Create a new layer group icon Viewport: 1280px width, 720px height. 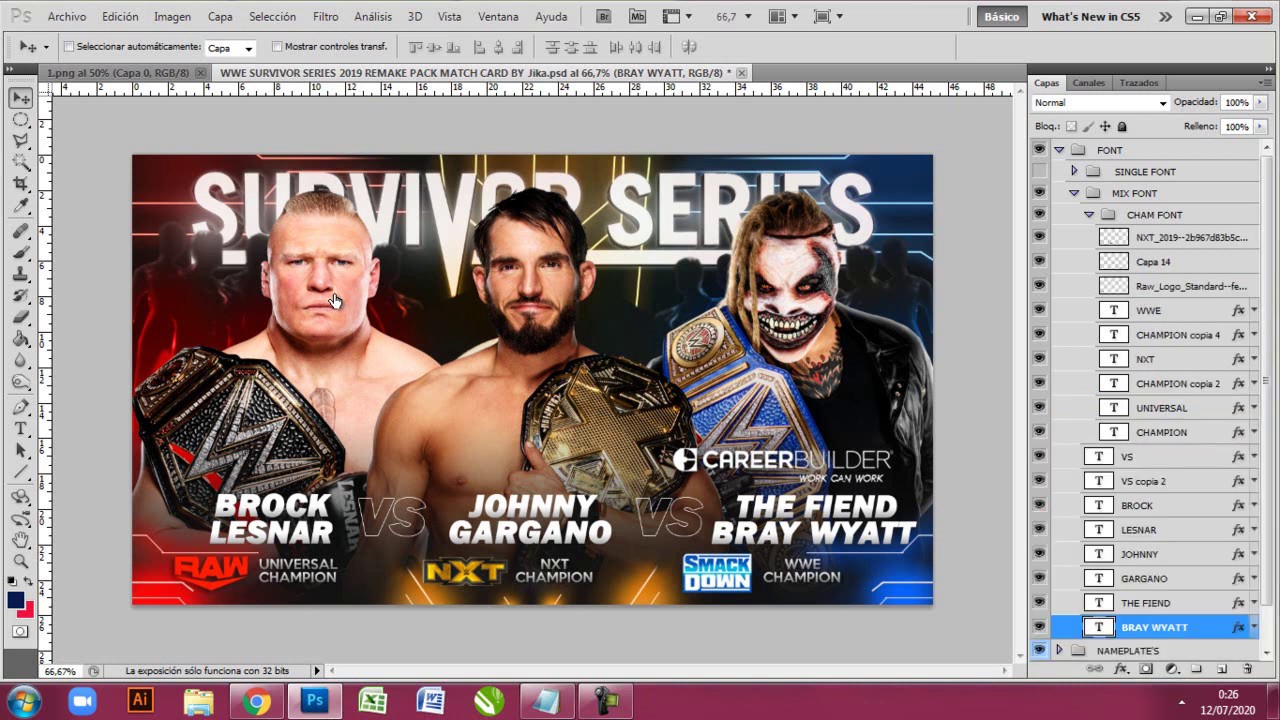click(1196, 668)
